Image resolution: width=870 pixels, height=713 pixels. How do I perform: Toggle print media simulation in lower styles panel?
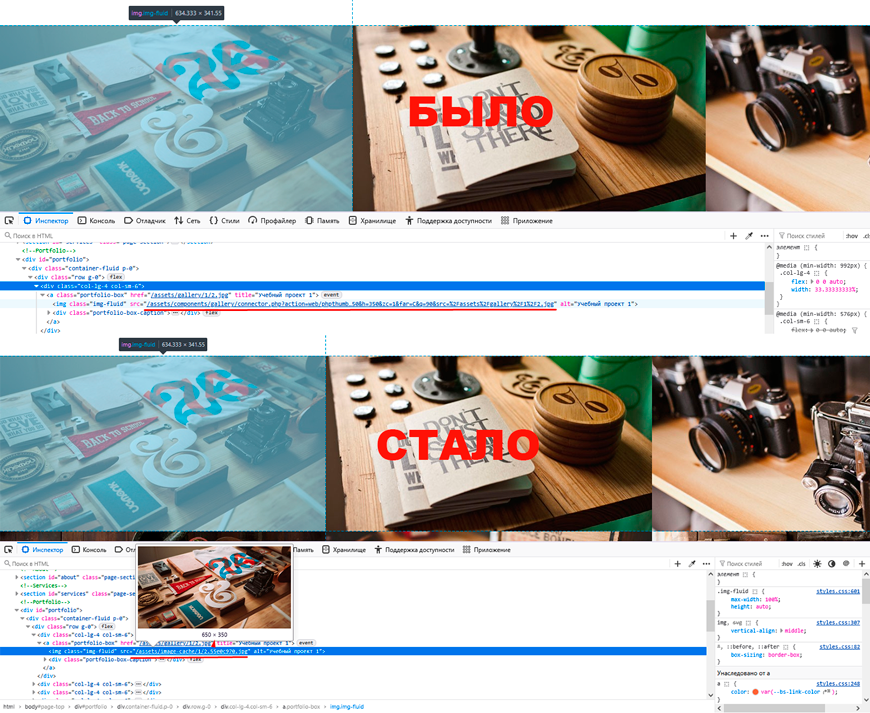(846, 564)
